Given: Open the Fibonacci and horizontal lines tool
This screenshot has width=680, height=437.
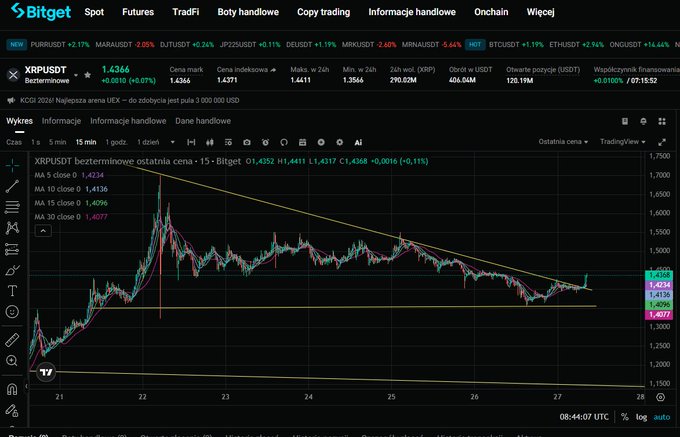Looking at the screenshot, I should click(x=12, y=207).
